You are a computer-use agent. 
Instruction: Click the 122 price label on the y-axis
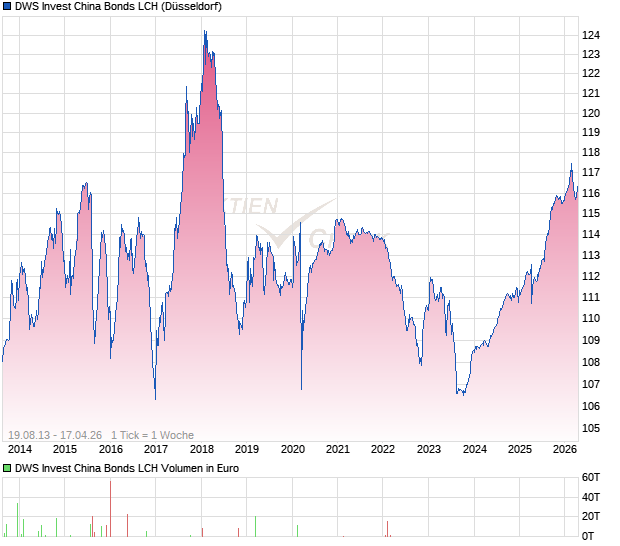pos(591,74)
